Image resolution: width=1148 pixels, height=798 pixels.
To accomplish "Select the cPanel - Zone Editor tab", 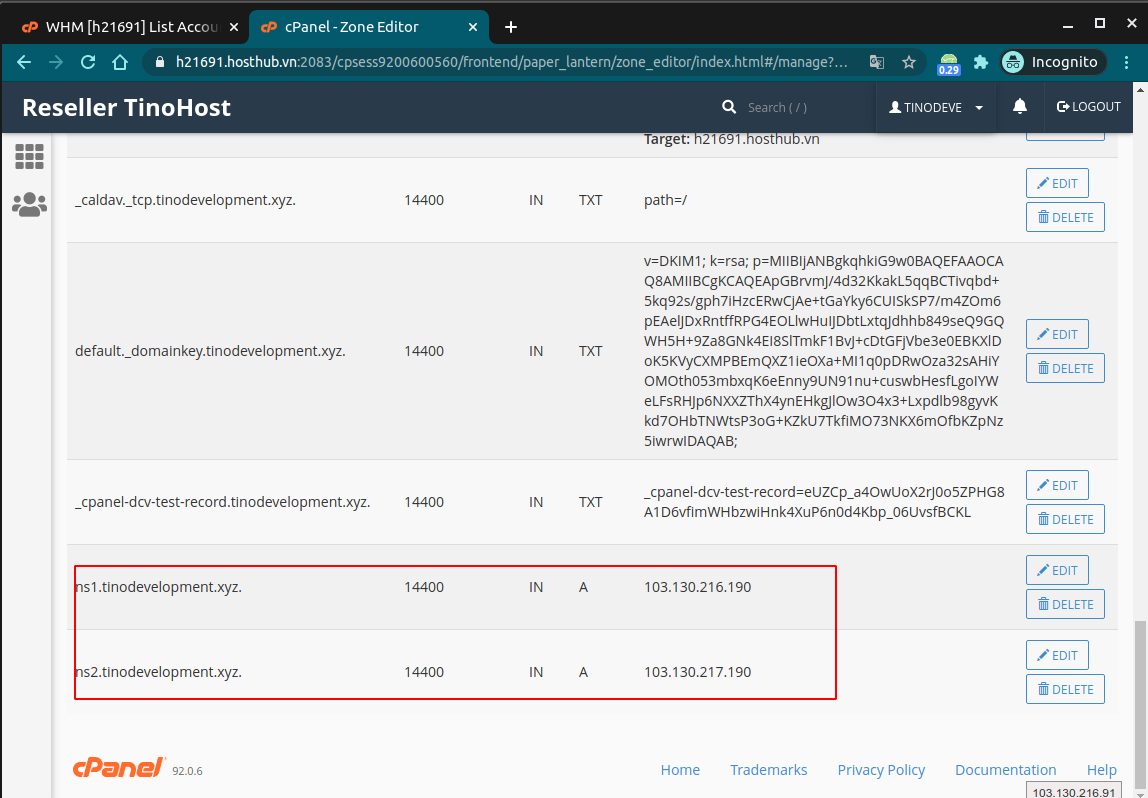I will point(369,27).
